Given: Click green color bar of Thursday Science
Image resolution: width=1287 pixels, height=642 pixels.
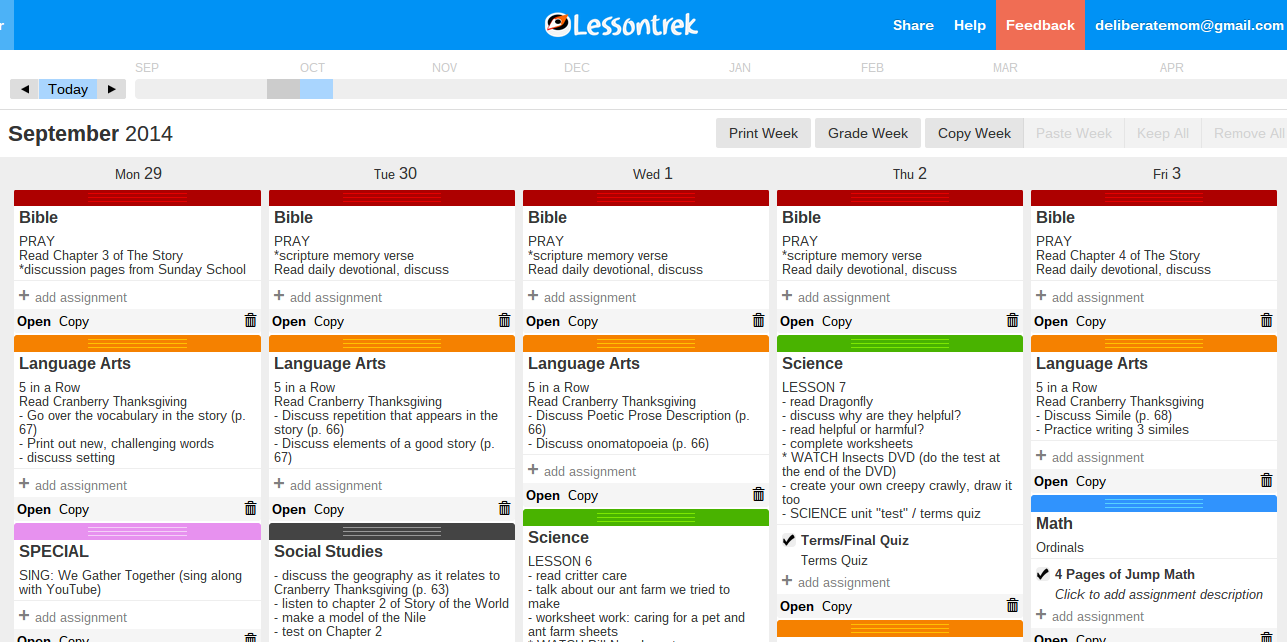Looking at the screenshot, I should click(x=900, y=344).
